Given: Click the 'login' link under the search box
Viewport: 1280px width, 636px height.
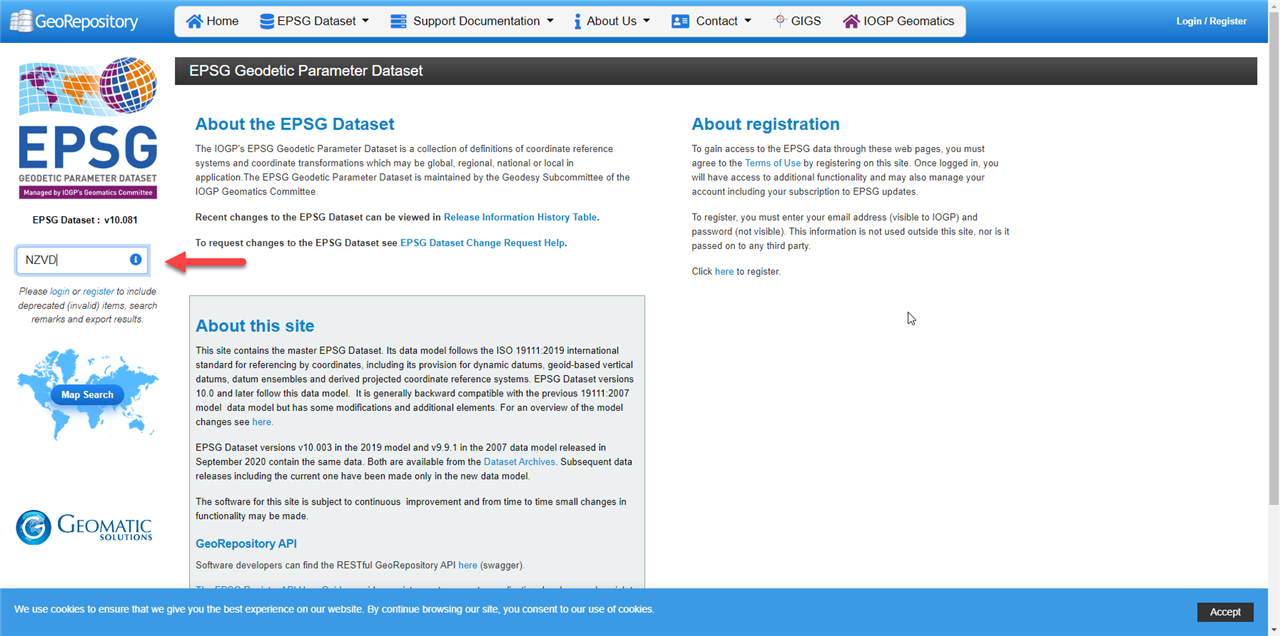Looking at the screenshot, I should click(60, 292).
